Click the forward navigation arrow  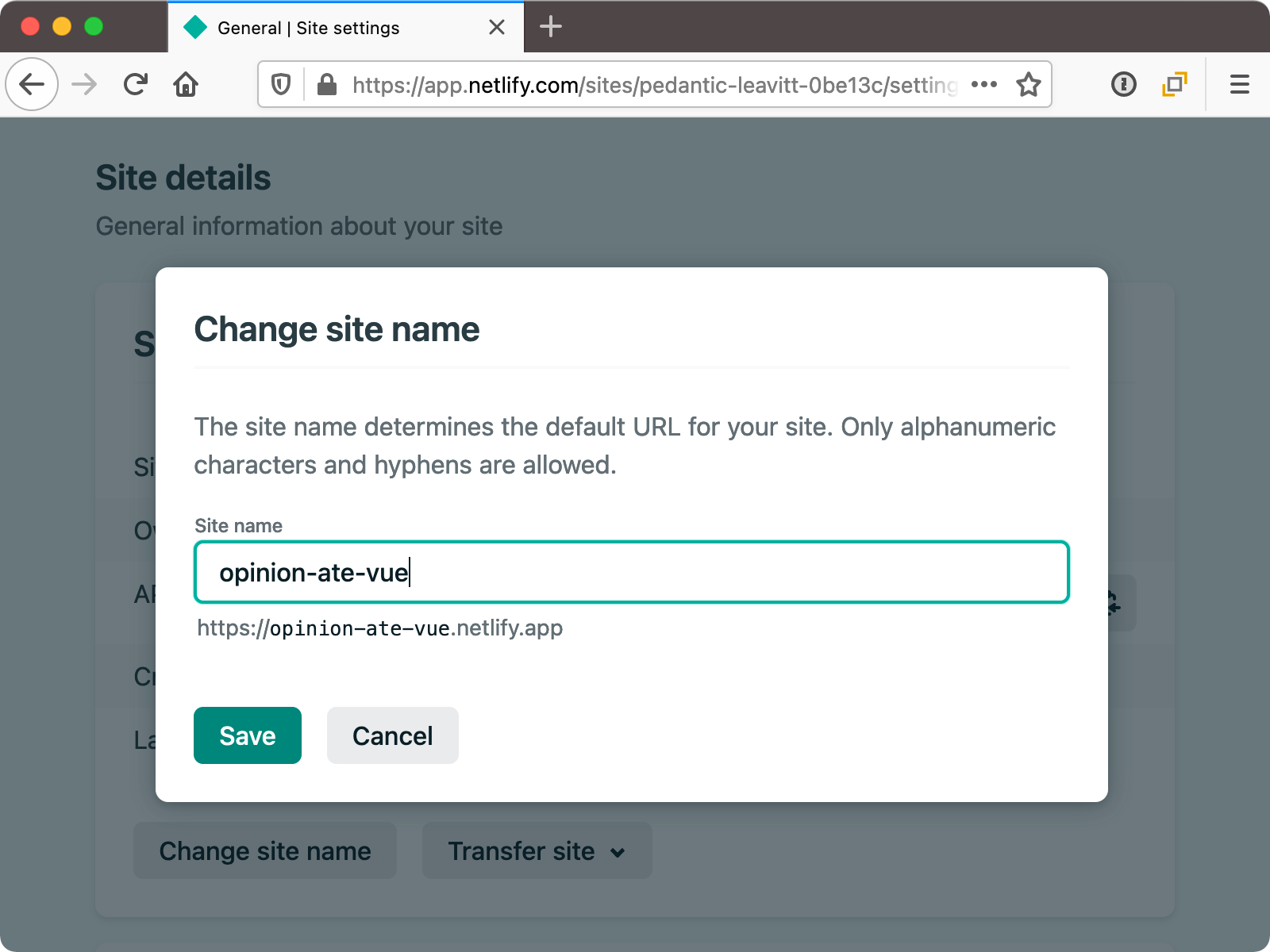click(84, 84)
